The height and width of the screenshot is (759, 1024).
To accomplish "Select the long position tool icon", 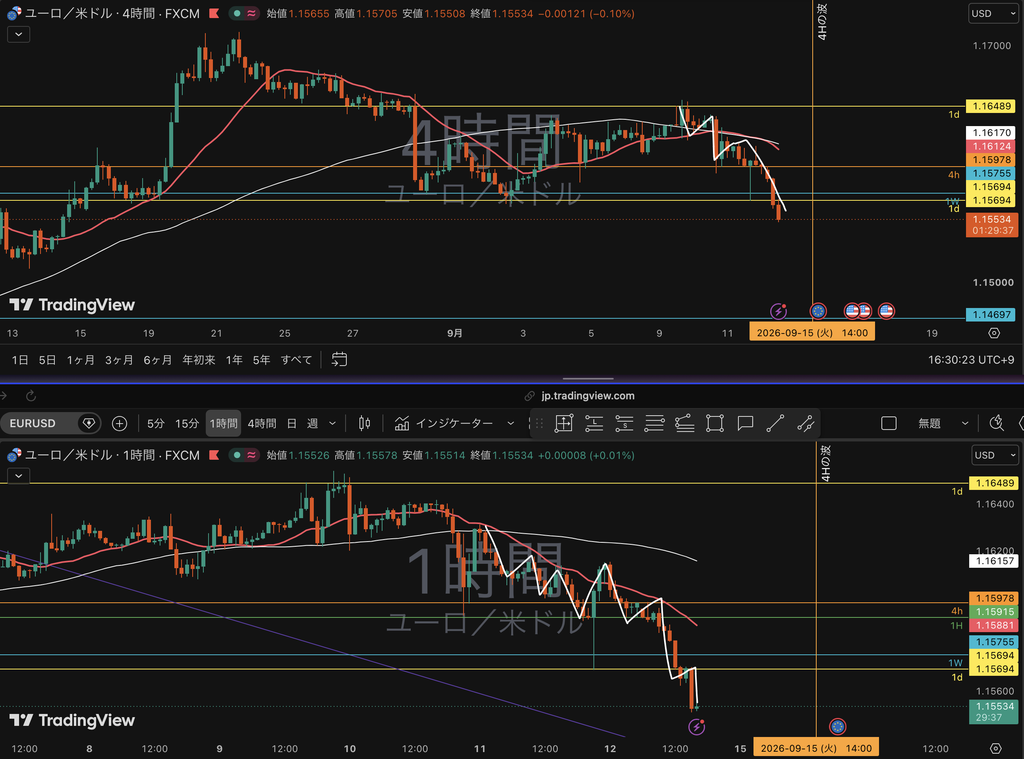I will [x=594, y=424].
